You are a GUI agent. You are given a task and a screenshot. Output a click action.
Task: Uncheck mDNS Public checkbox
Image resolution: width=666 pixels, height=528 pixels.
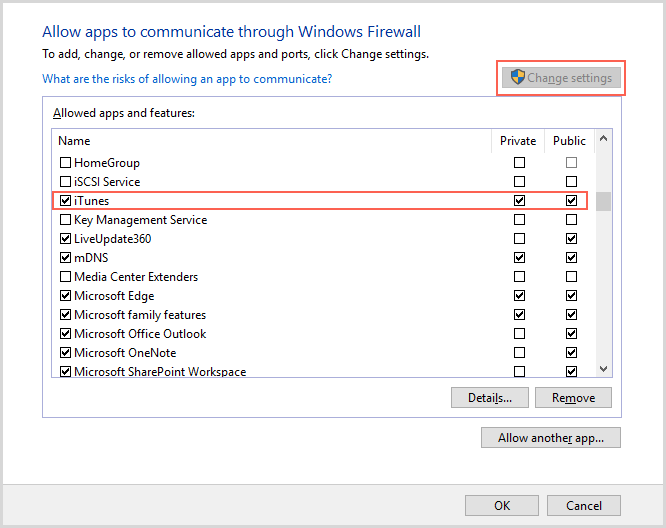point(571,258)
